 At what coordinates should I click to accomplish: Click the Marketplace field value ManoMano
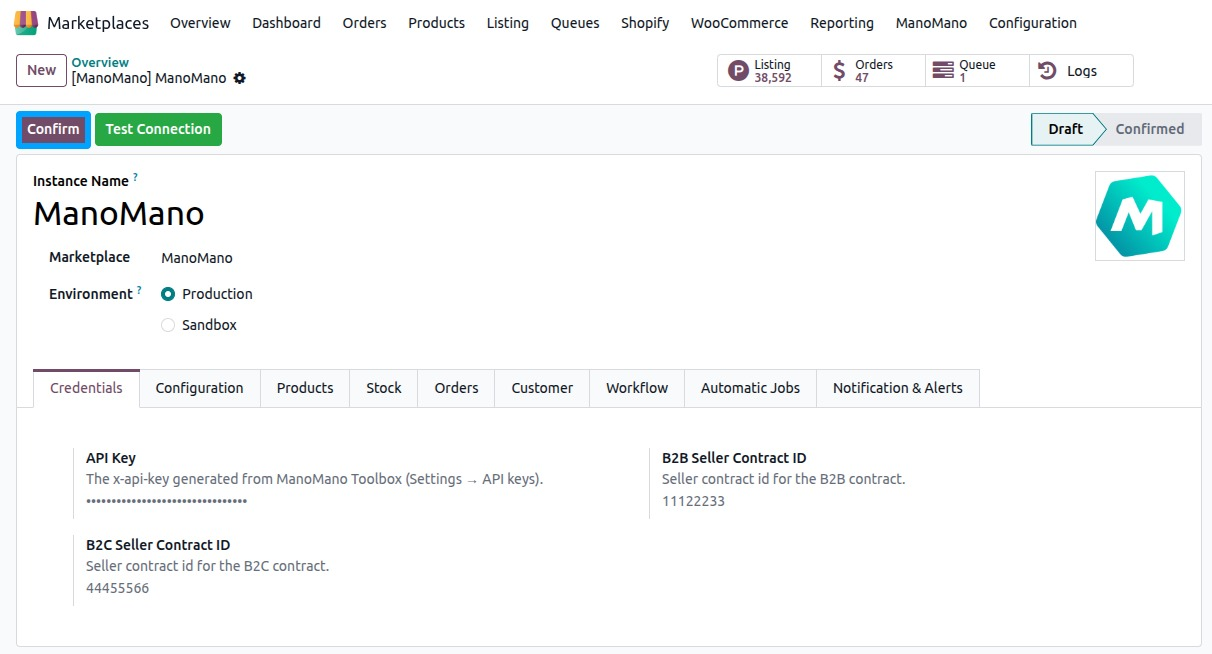pyautogui.click(x=197, y=258)
